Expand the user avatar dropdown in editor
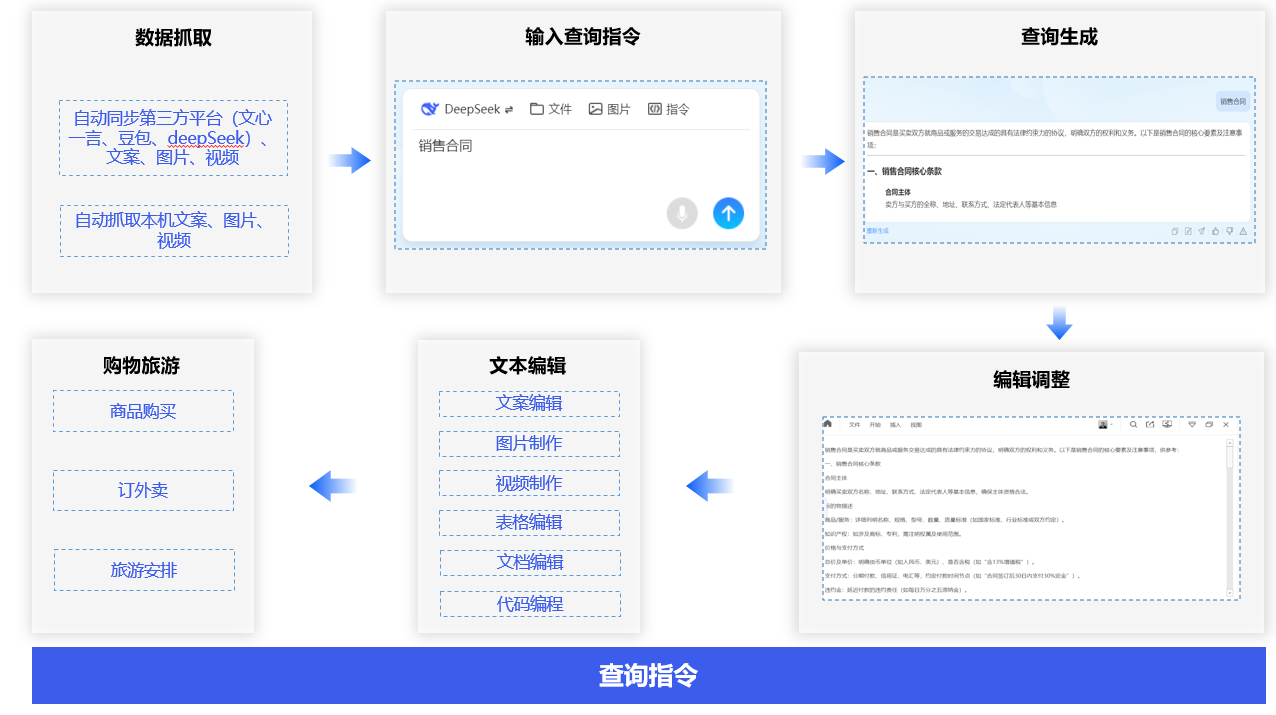This screenshot has height=715, width=1276. point(1106,424)
